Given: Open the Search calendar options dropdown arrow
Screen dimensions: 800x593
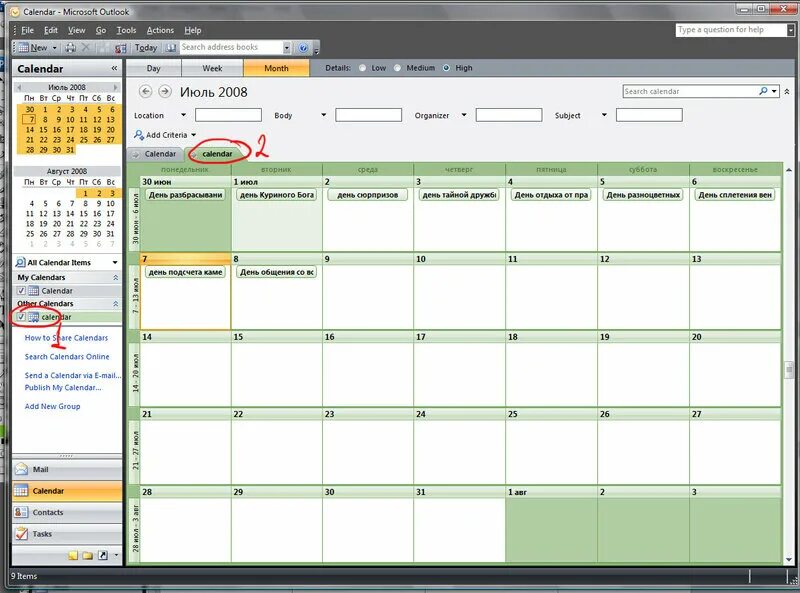Looking at the screenshot, I should 774,91.
